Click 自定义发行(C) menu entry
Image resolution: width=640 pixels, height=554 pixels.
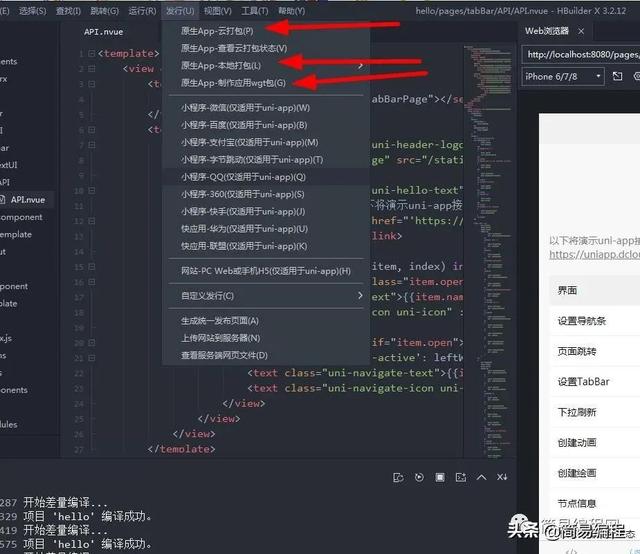(x=266, y=296)
